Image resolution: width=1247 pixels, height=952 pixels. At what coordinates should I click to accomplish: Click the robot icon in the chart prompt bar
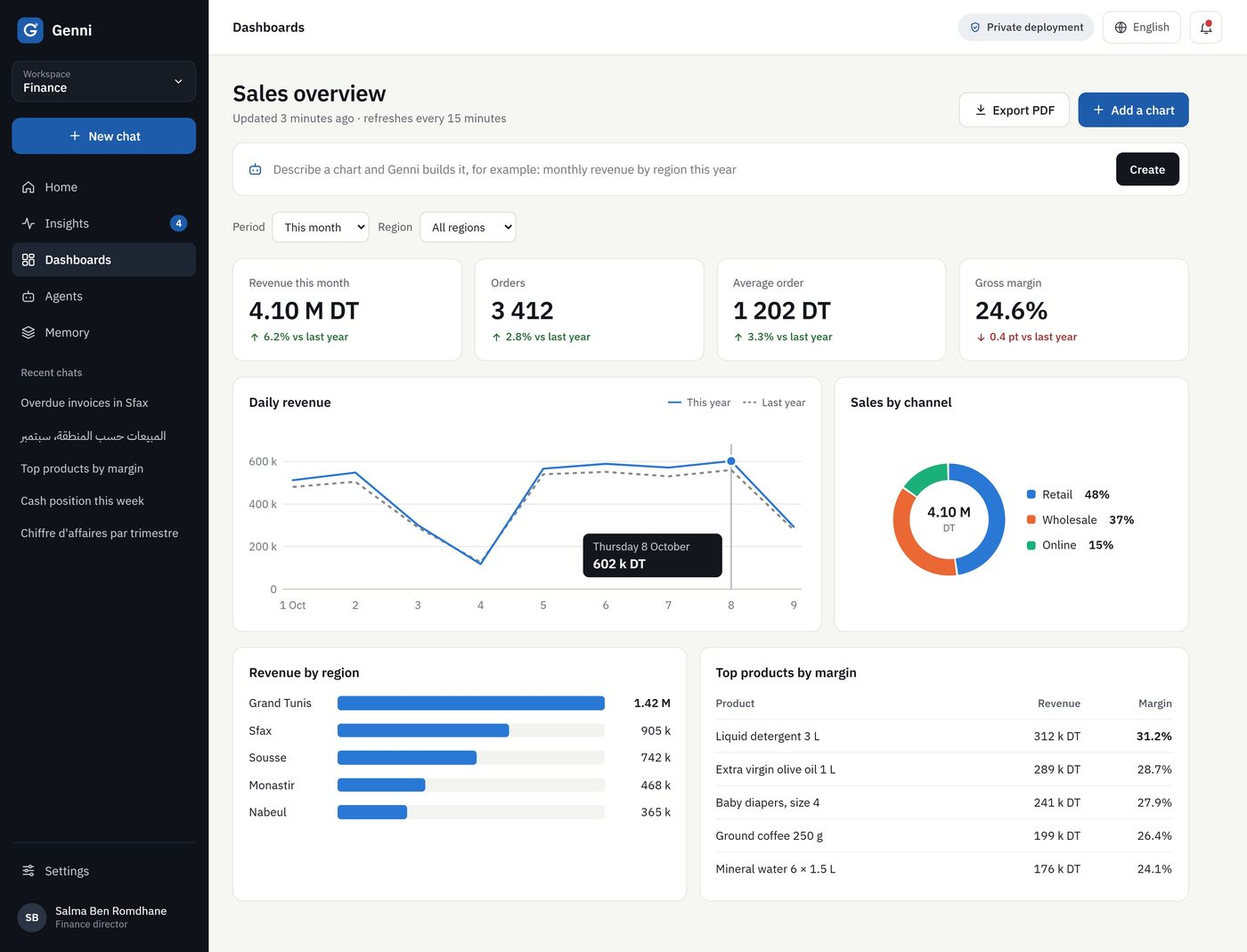(256, 169)
